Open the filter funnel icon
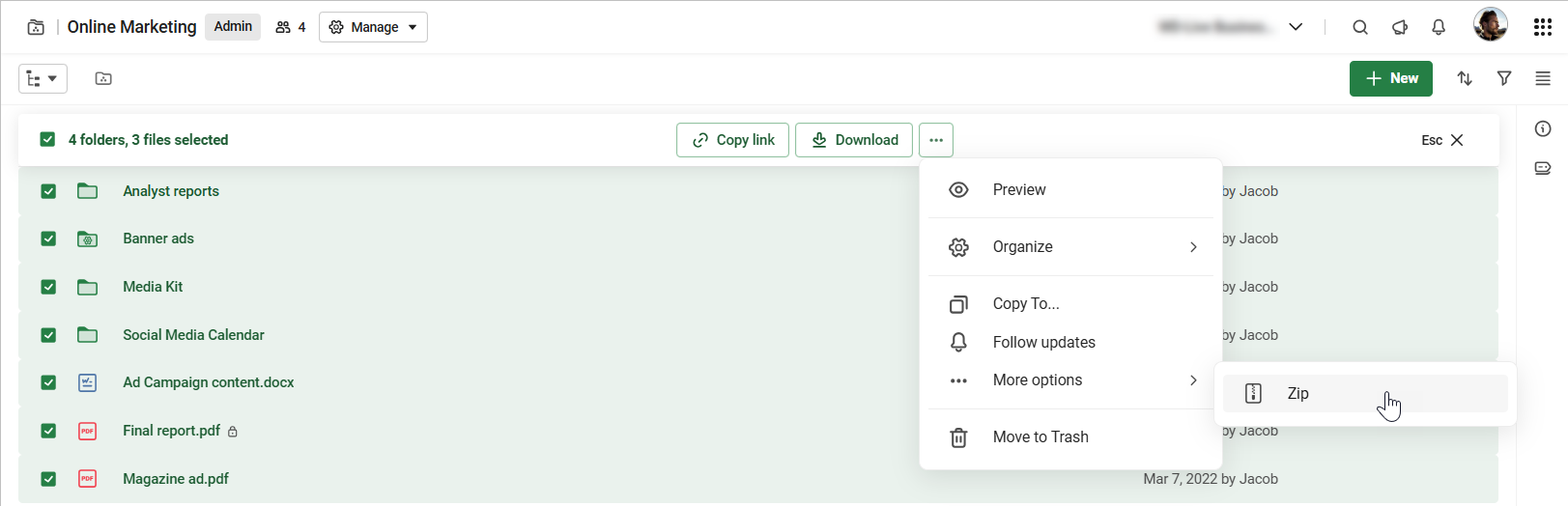Viewport: 1568px width, 506px height. 1504,78
